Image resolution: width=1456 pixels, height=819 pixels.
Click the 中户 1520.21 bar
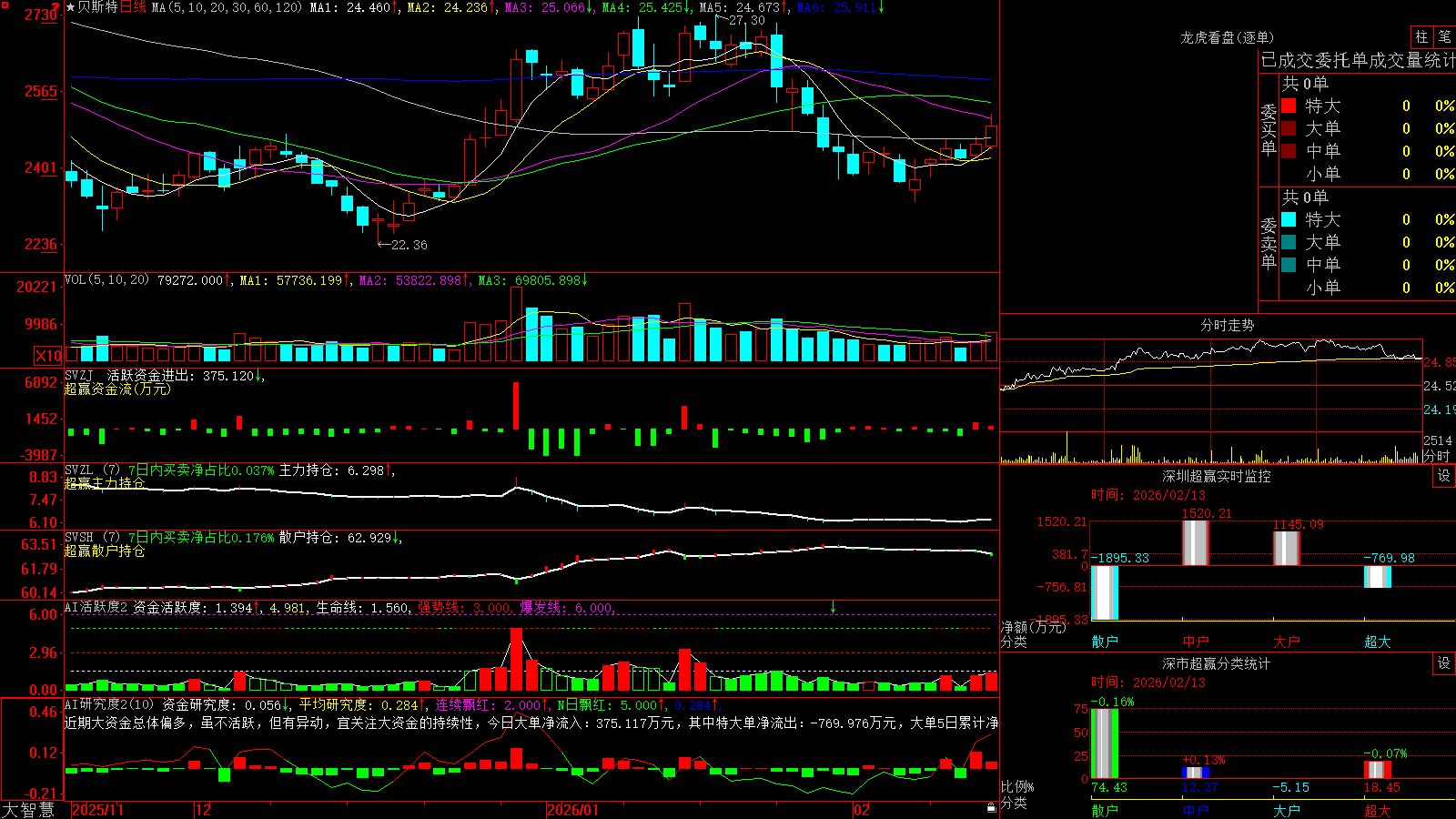(1196, 542)
